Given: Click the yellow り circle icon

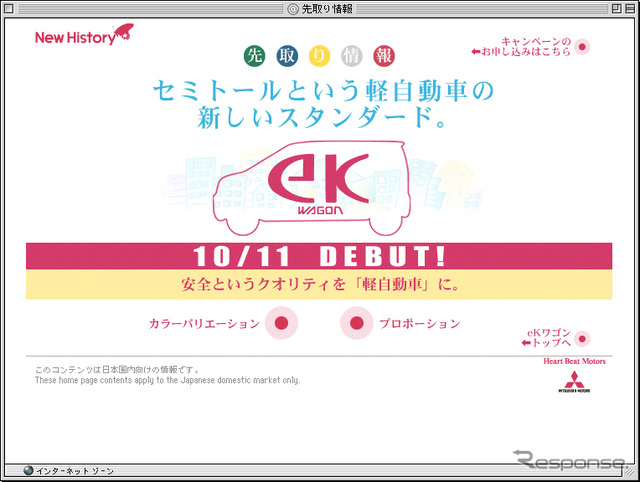Looking at the screenshot, I should (319, 56).
